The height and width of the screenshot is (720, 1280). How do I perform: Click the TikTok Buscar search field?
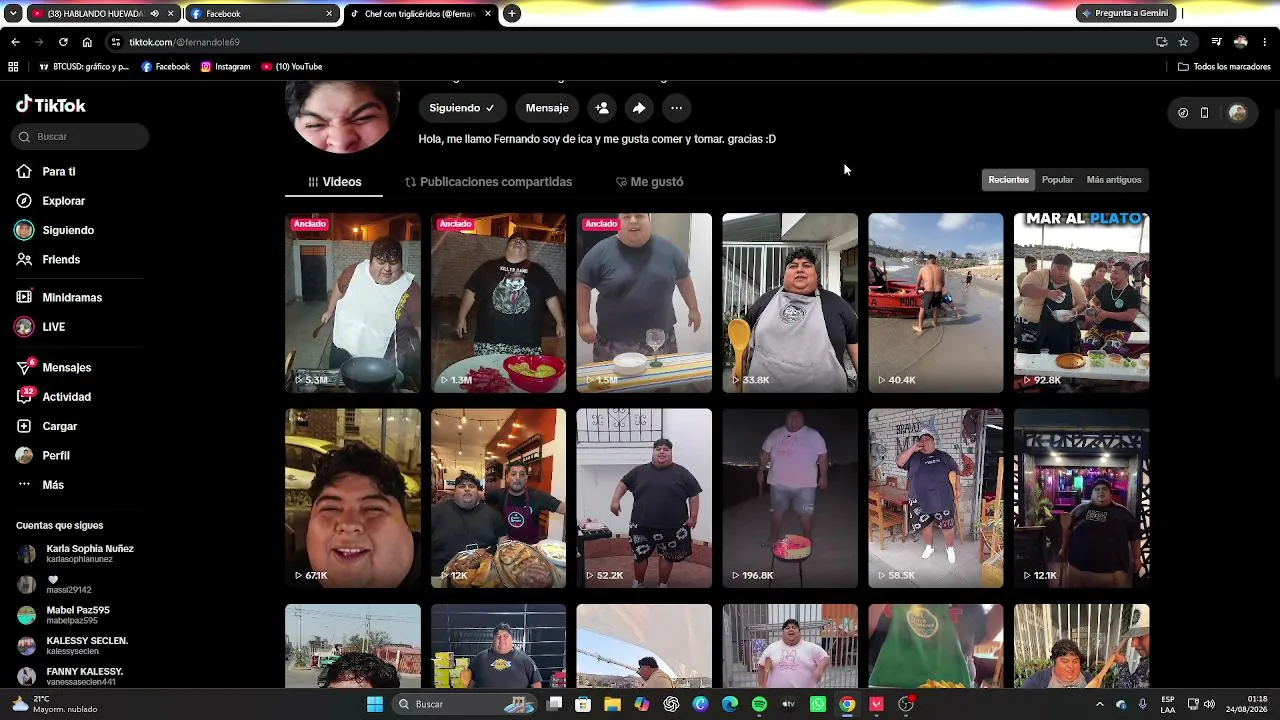point(80,137)
